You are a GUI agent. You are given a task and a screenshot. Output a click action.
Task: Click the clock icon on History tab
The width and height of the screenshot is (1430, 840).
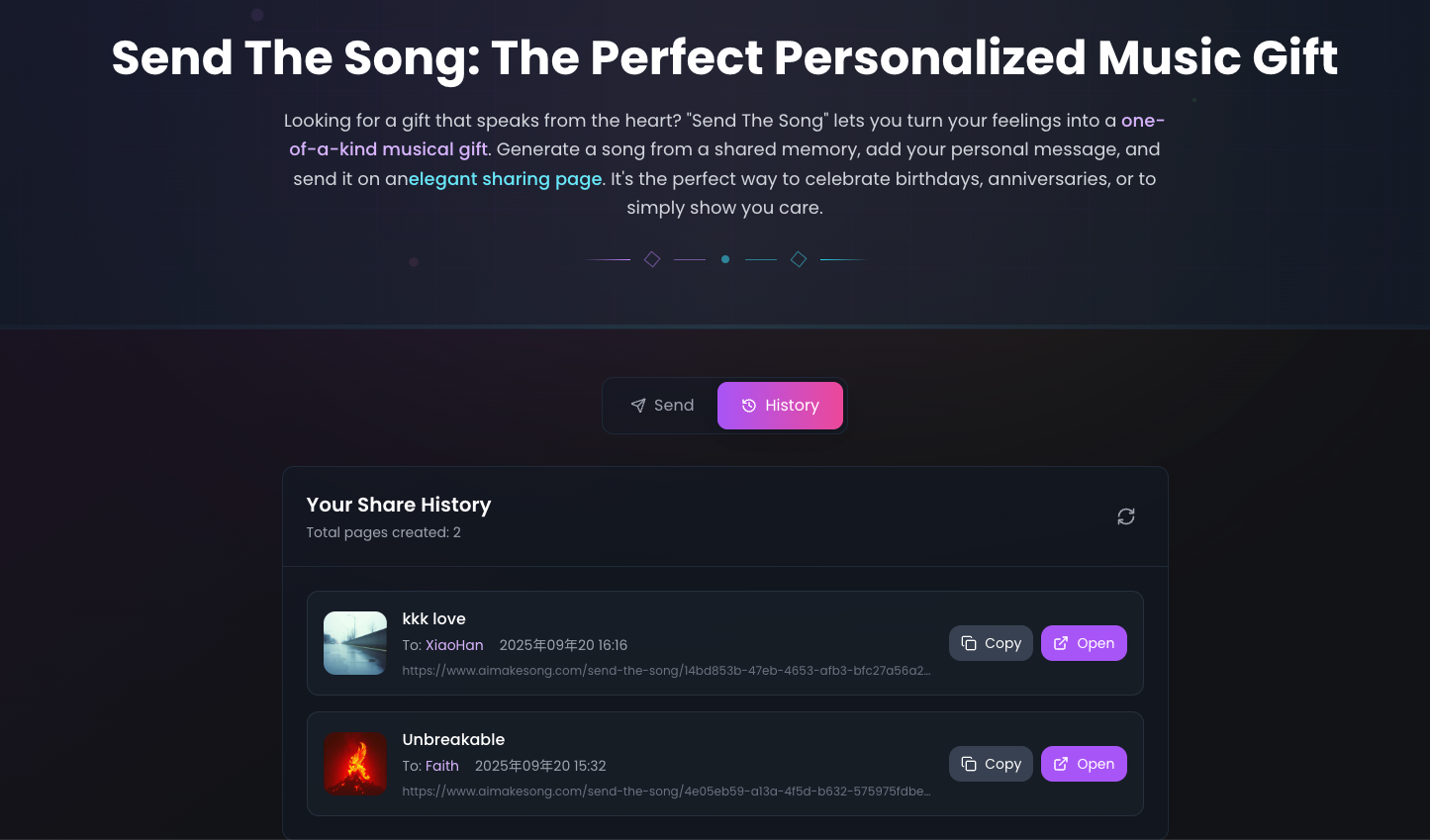coord(748,405)
